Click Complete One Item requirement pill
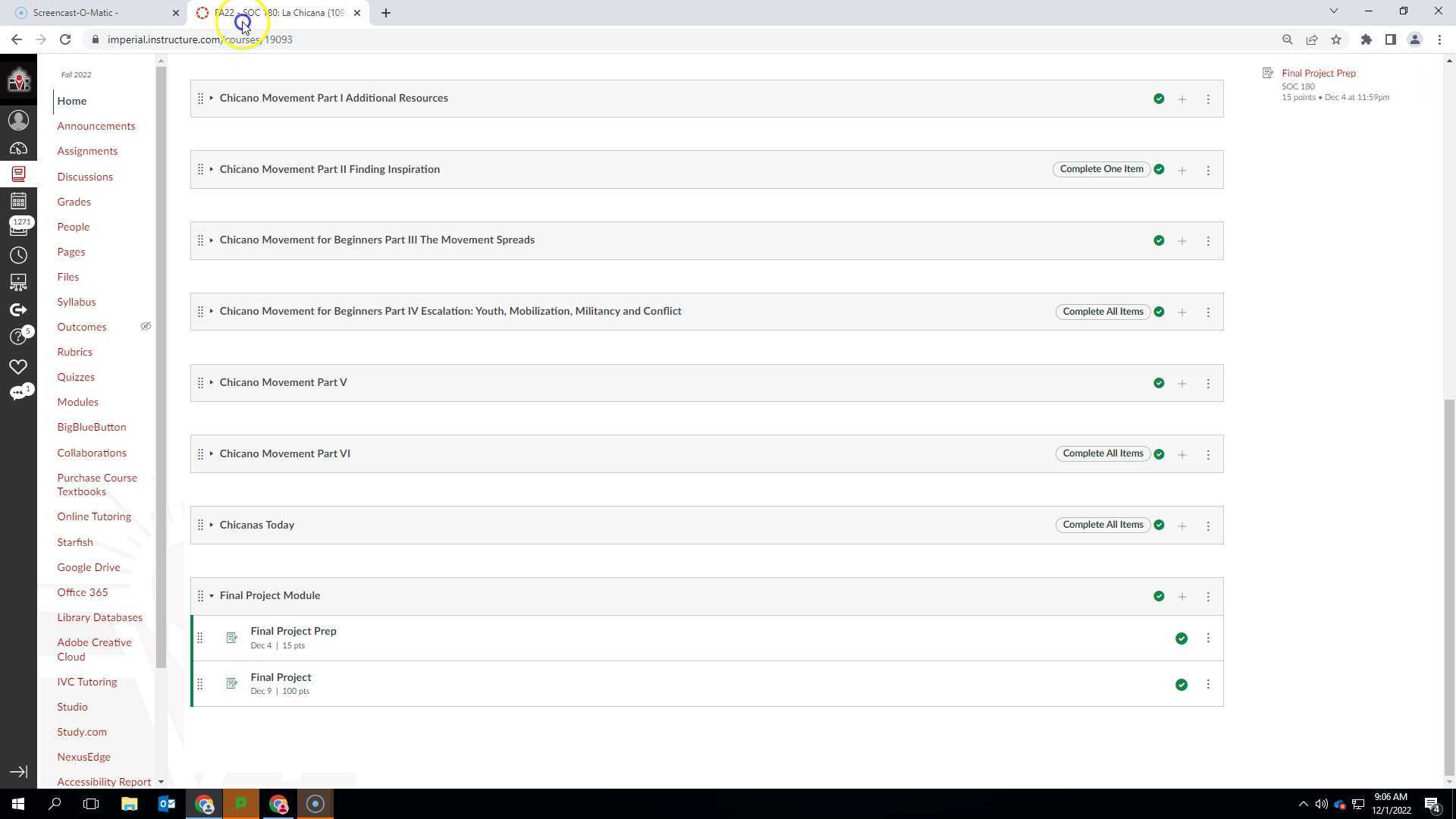 click(x=1100, y=169)
